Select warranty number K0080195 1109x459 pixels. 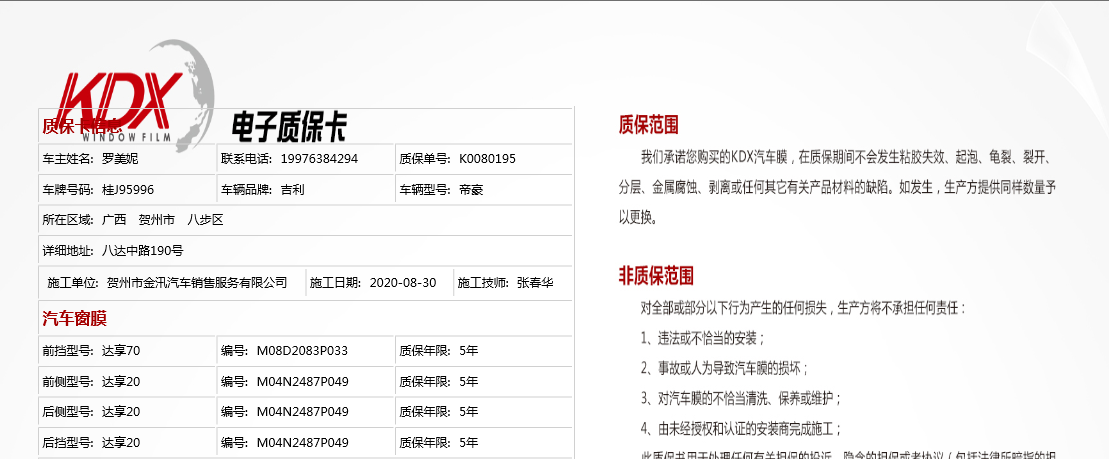[487, 158]
